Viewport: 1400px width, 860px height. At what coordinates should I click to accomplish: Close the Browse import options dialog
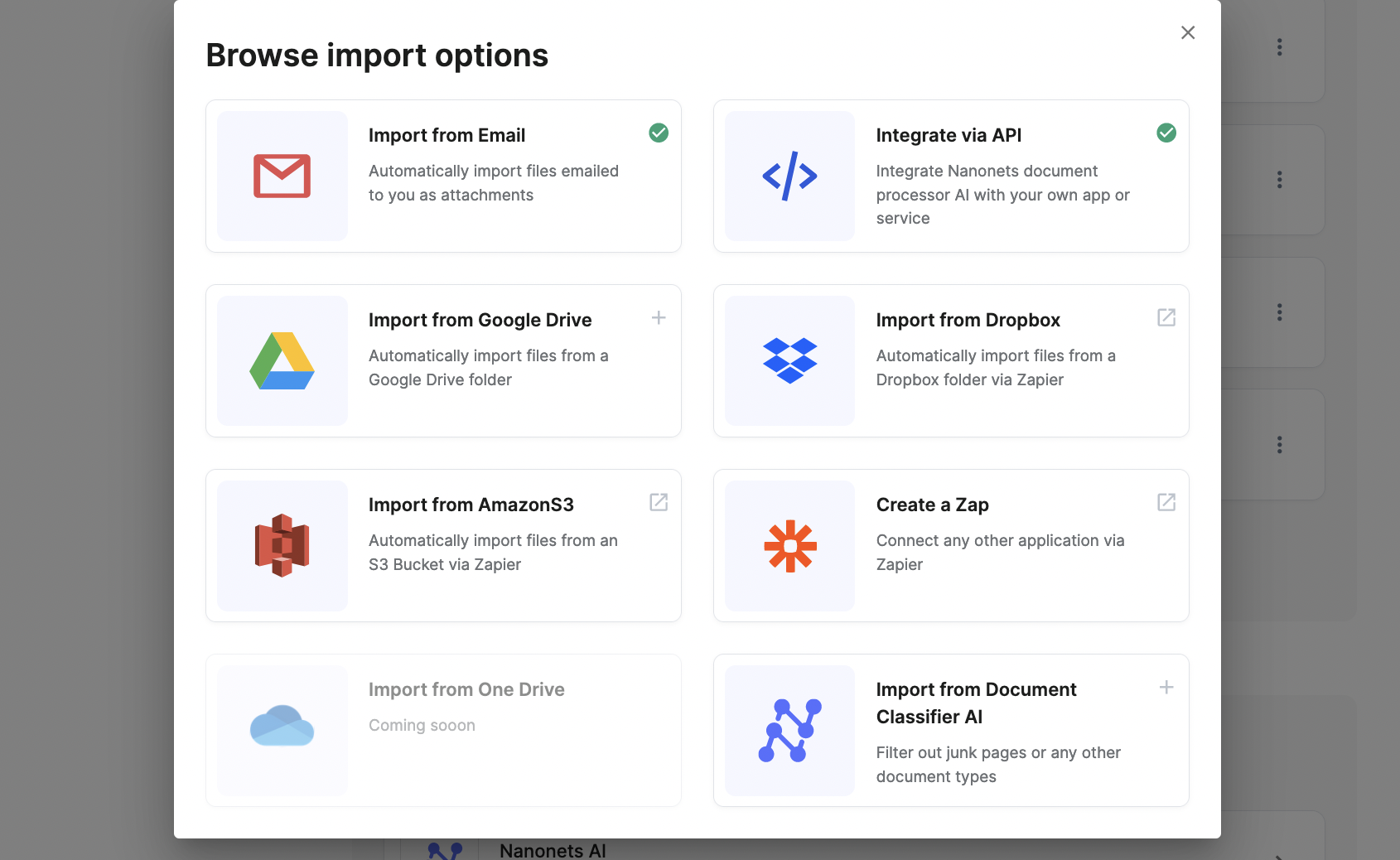pyautogui.click(x=1188, y=32)
